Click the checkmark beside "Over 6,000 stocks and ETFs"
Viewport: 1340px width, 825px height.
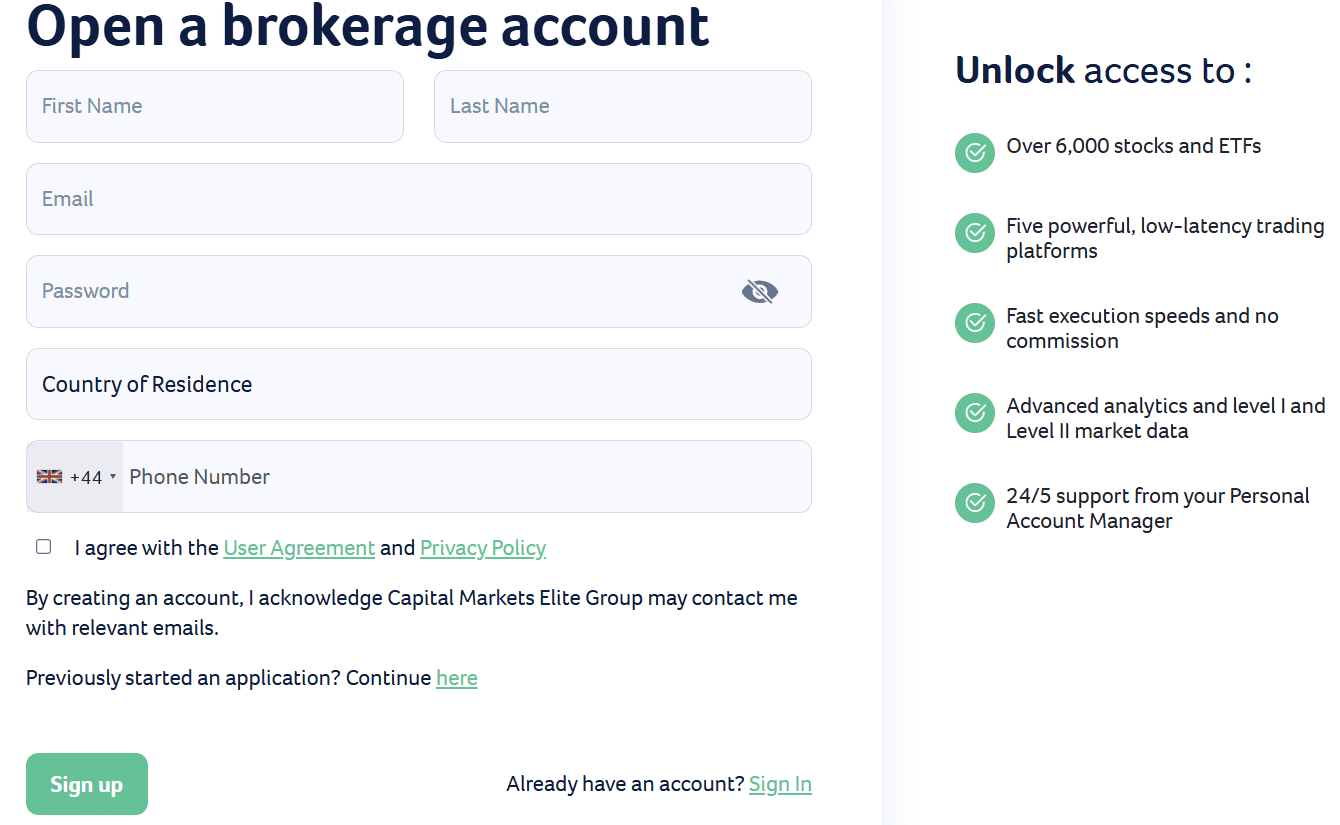(x=974, y=153)
